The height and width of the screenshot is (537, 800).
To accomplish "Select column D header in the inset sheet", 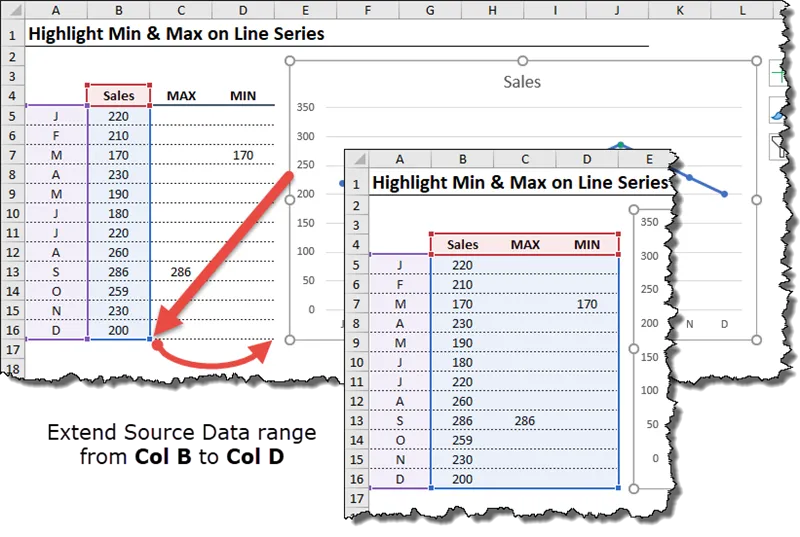I will click(587, 159).
